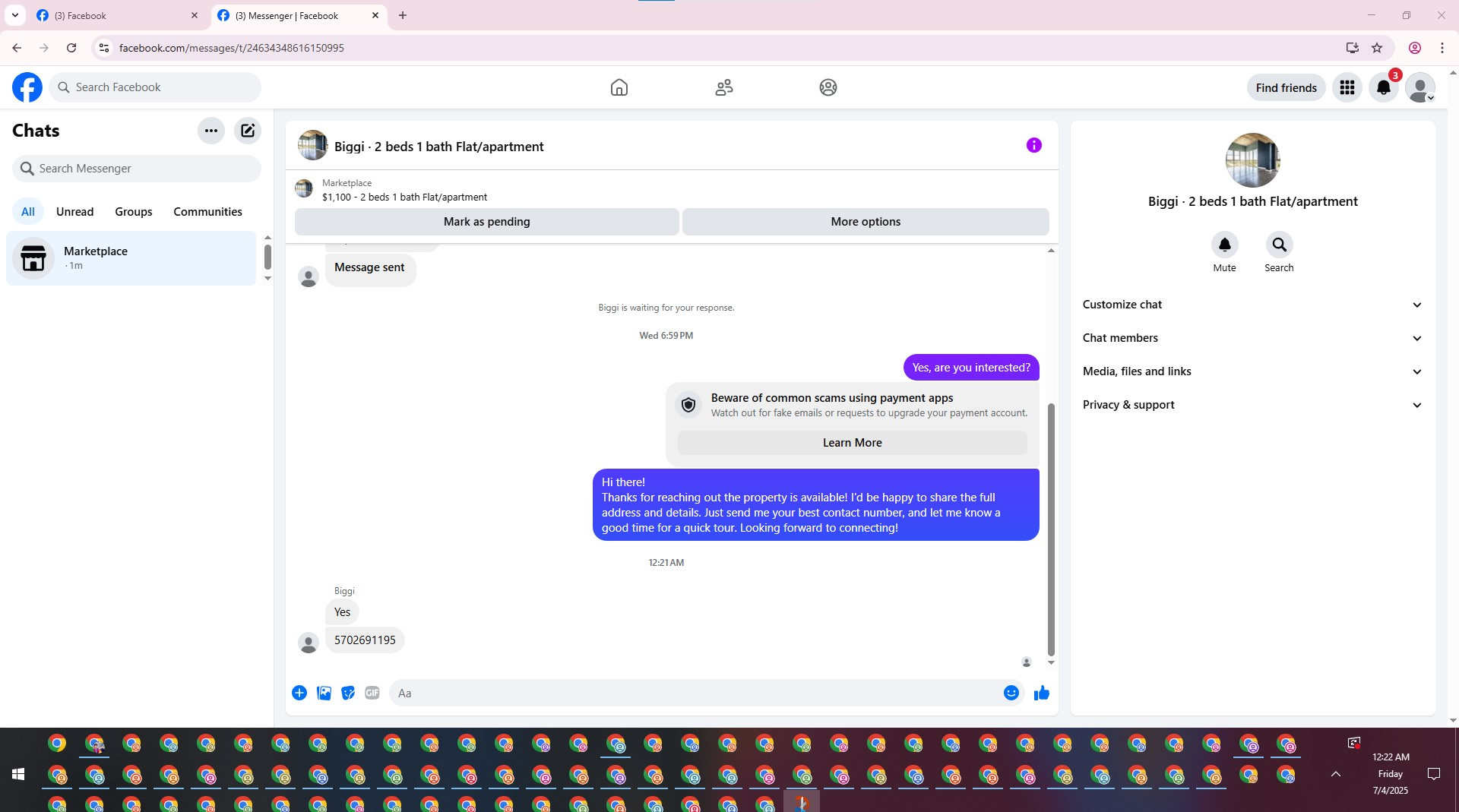Open Marketplace chat in chats list
The height and width of the screenshot is (812, 1459).
click(x=131, y=258)
